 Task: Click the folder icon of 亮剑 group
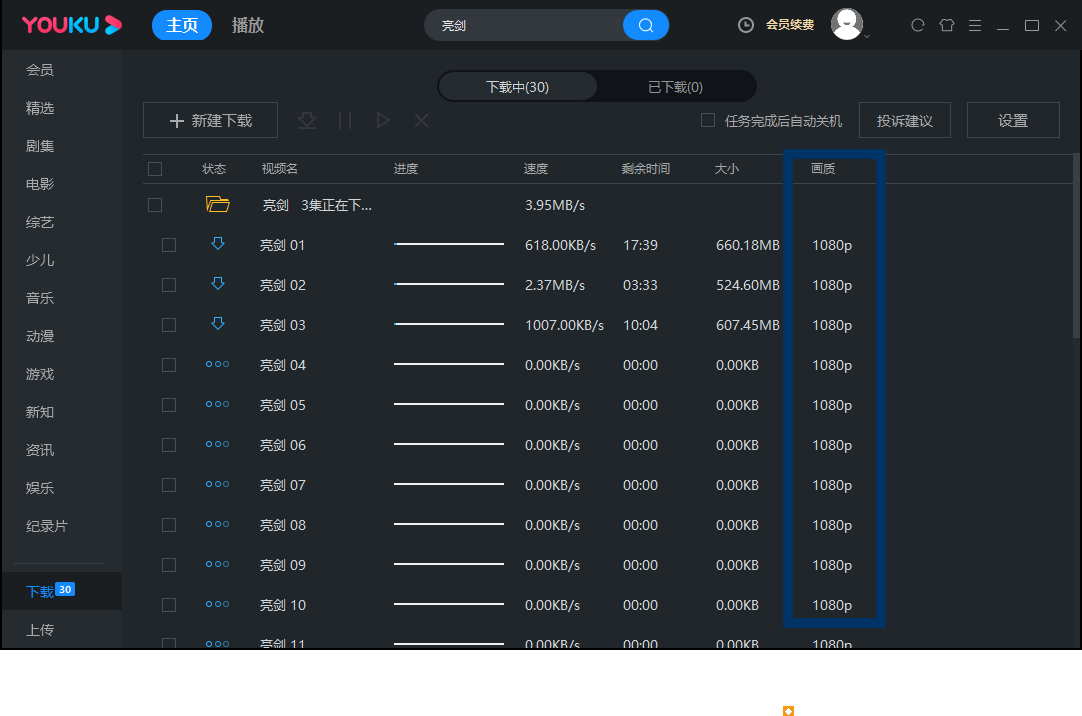217,204
